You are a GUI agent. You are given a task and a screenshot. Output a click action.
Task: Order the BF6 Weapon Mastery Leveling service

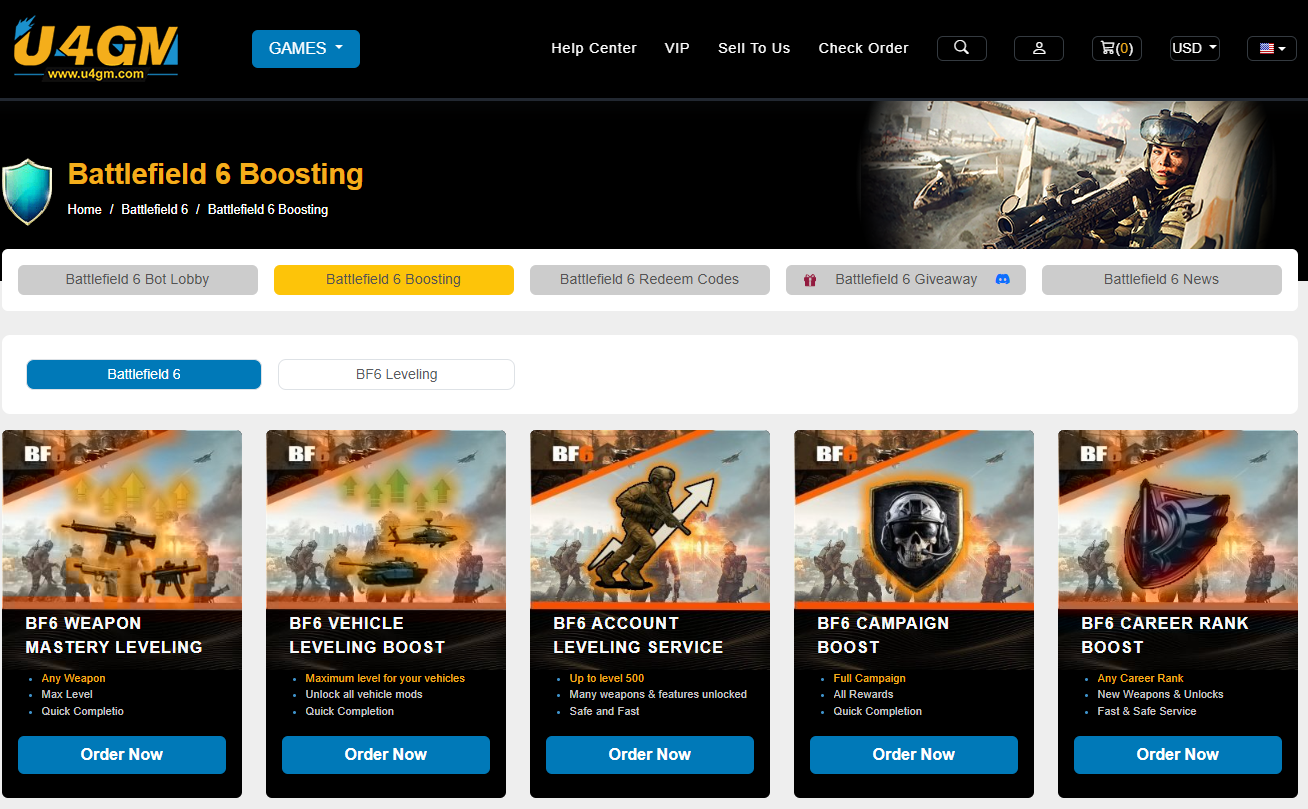[x=122, y=755]
